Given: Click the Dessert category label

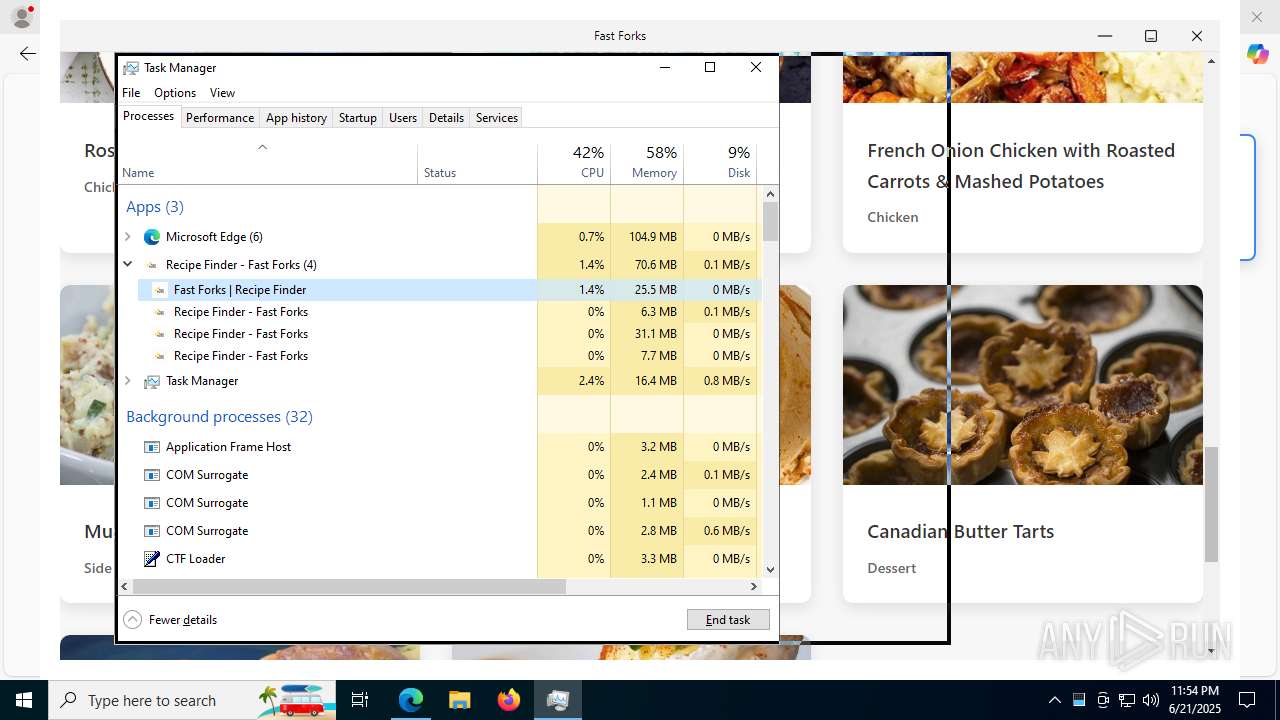Looking at the screenshot, I should [x=891, y=568].
